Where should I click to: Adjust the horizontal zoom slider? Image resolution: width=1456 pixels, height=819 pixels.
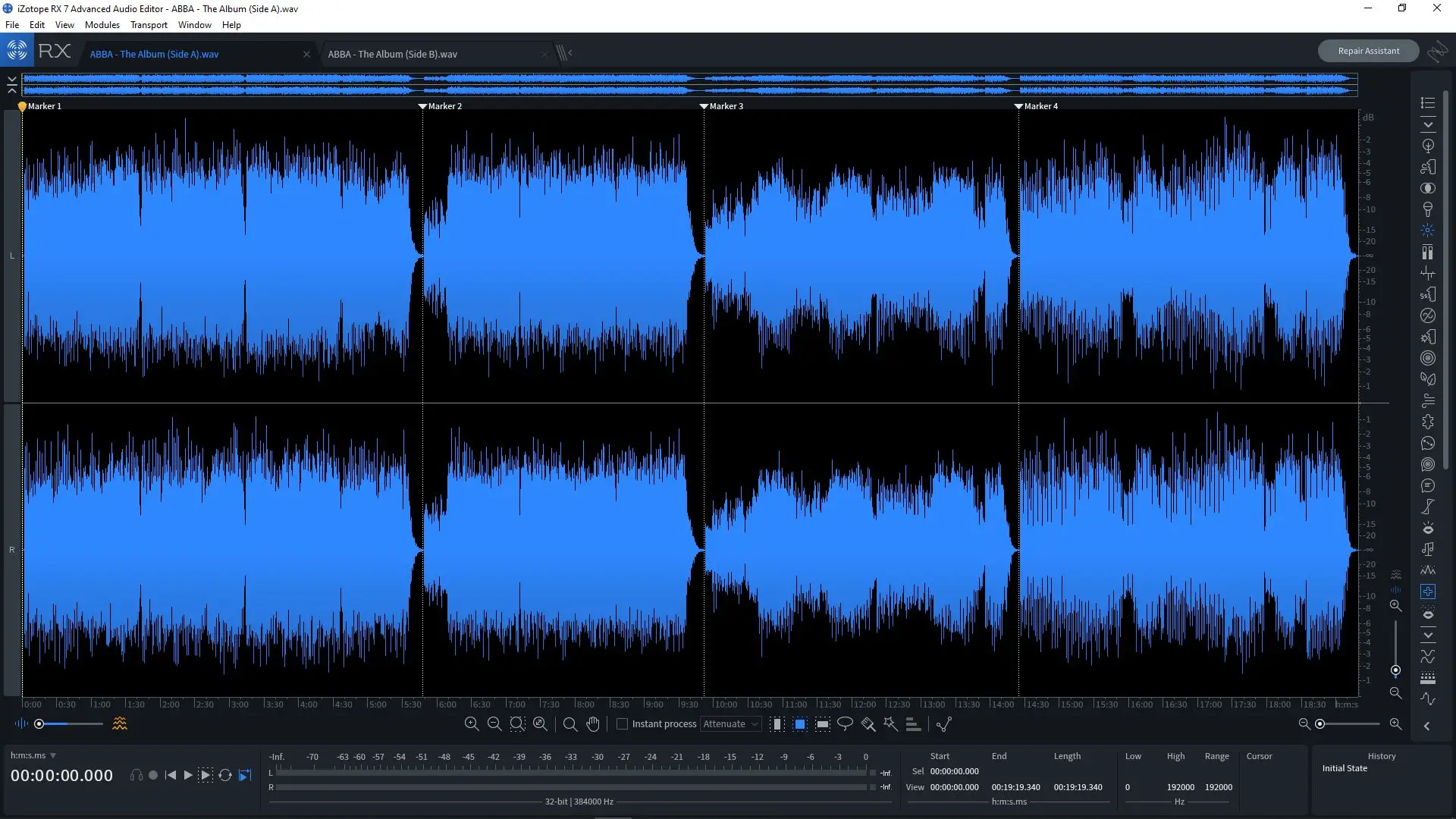point(1349,724)
